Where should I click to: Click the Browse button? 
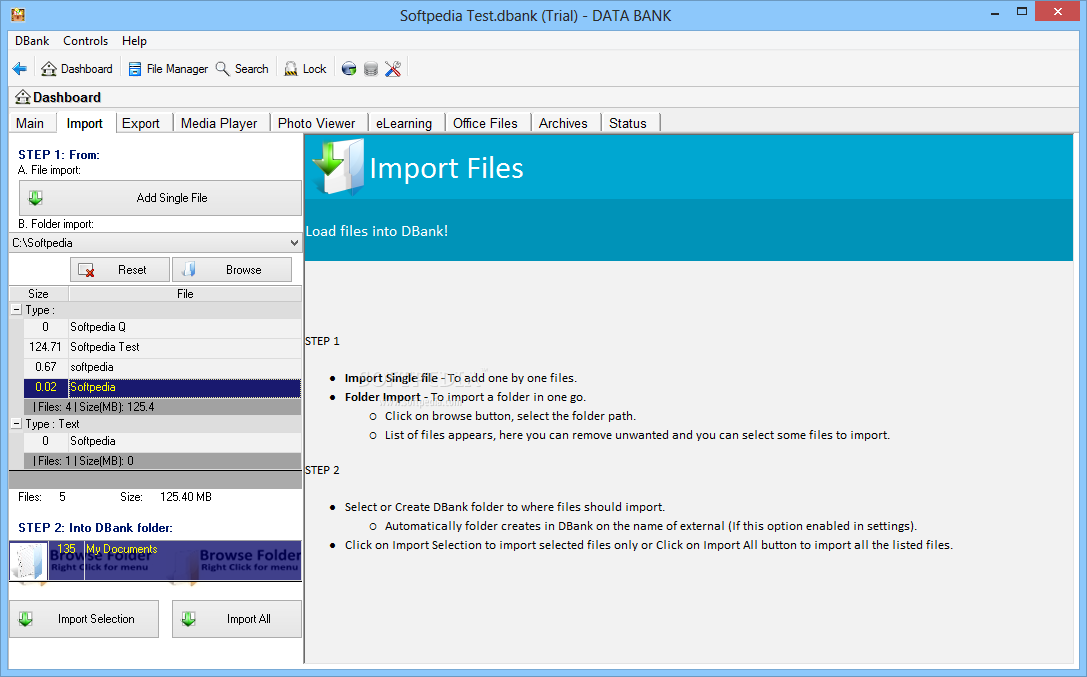tap(232, 270)
